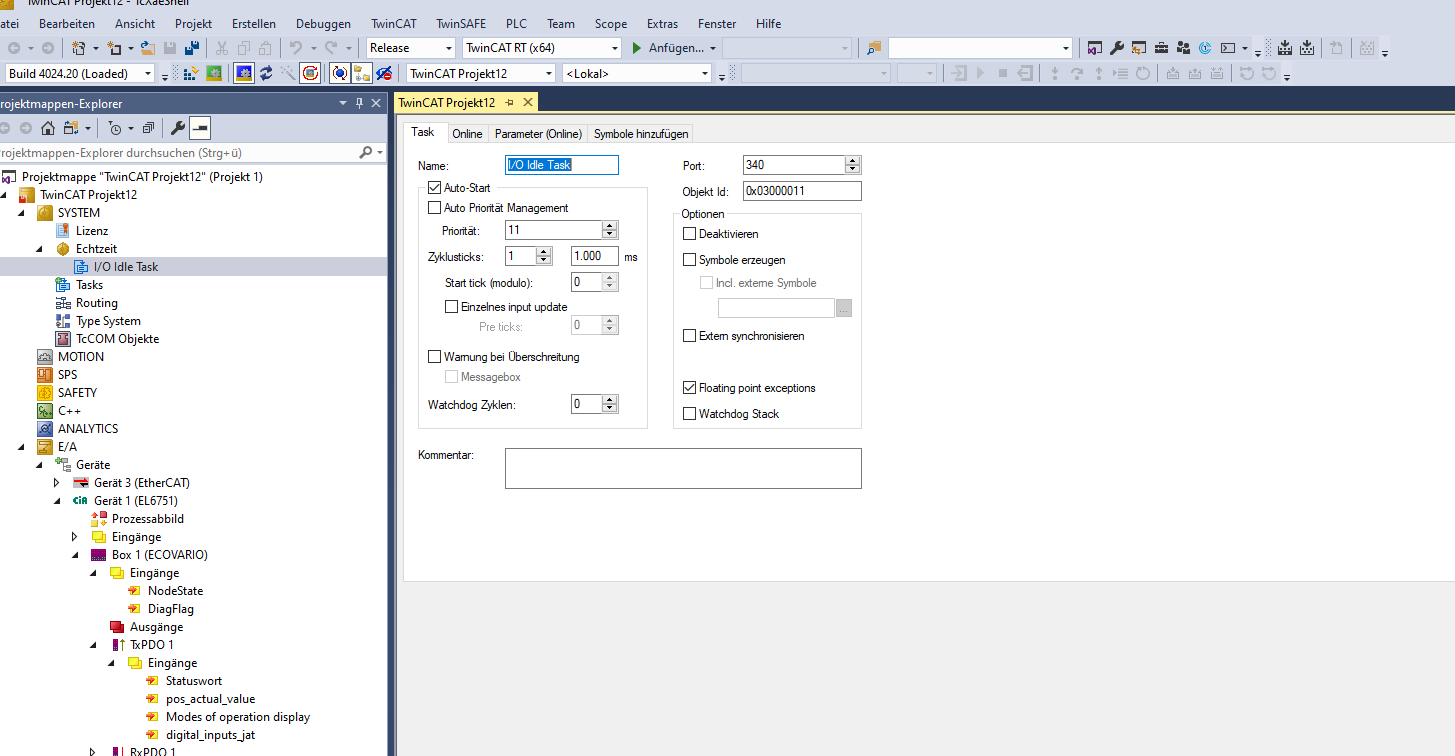Click the Show Sub Items eye icon
1455x756 pixels.
(383, 73)
